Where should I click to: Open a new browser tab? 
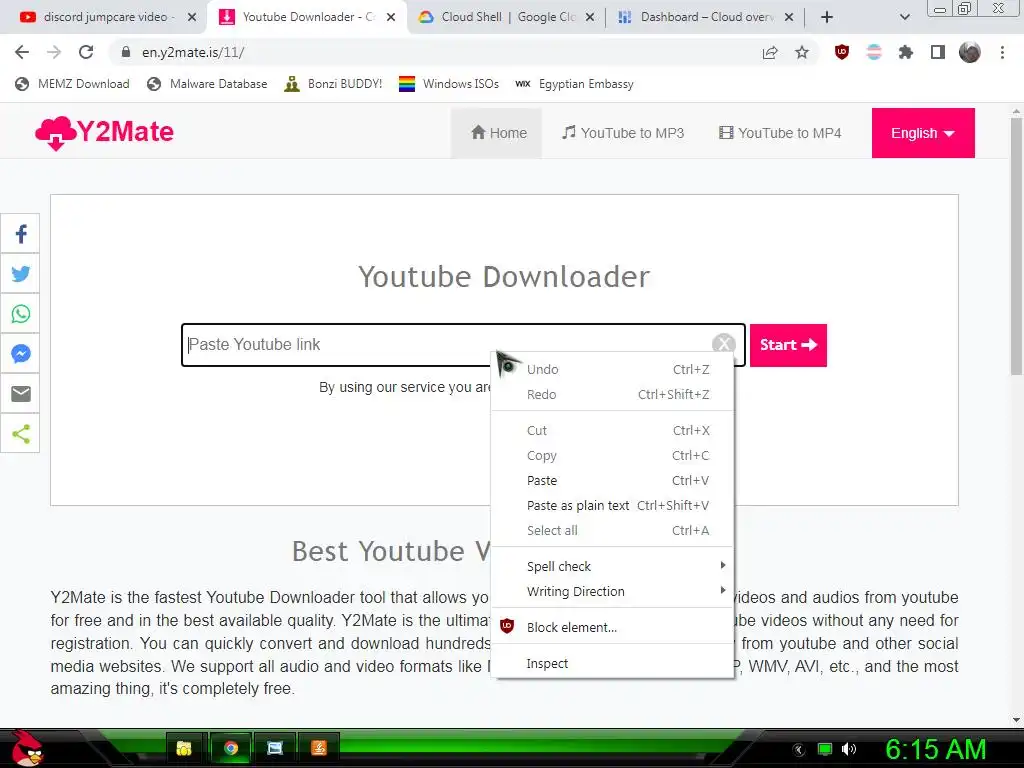tap(827, 17)
